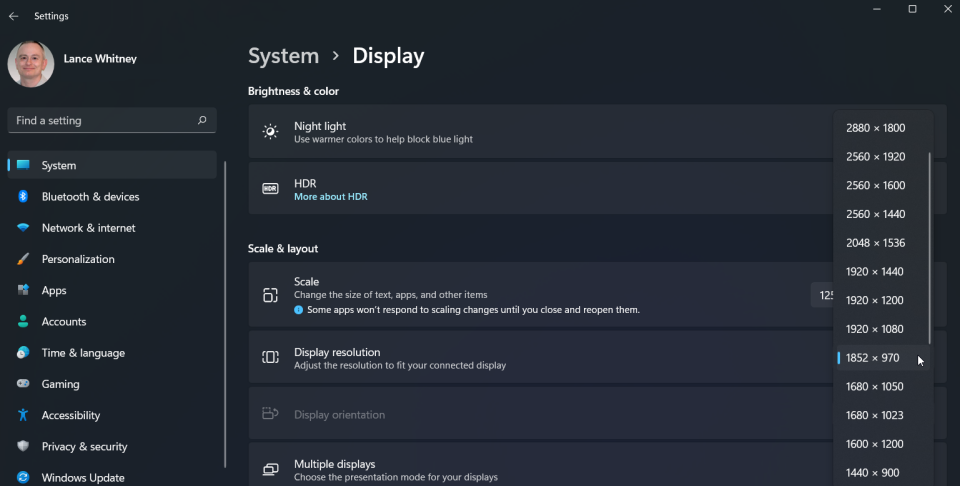Go to Network & internet page
The height and width of the screenshot is (486, 960).
click(111, 228)
